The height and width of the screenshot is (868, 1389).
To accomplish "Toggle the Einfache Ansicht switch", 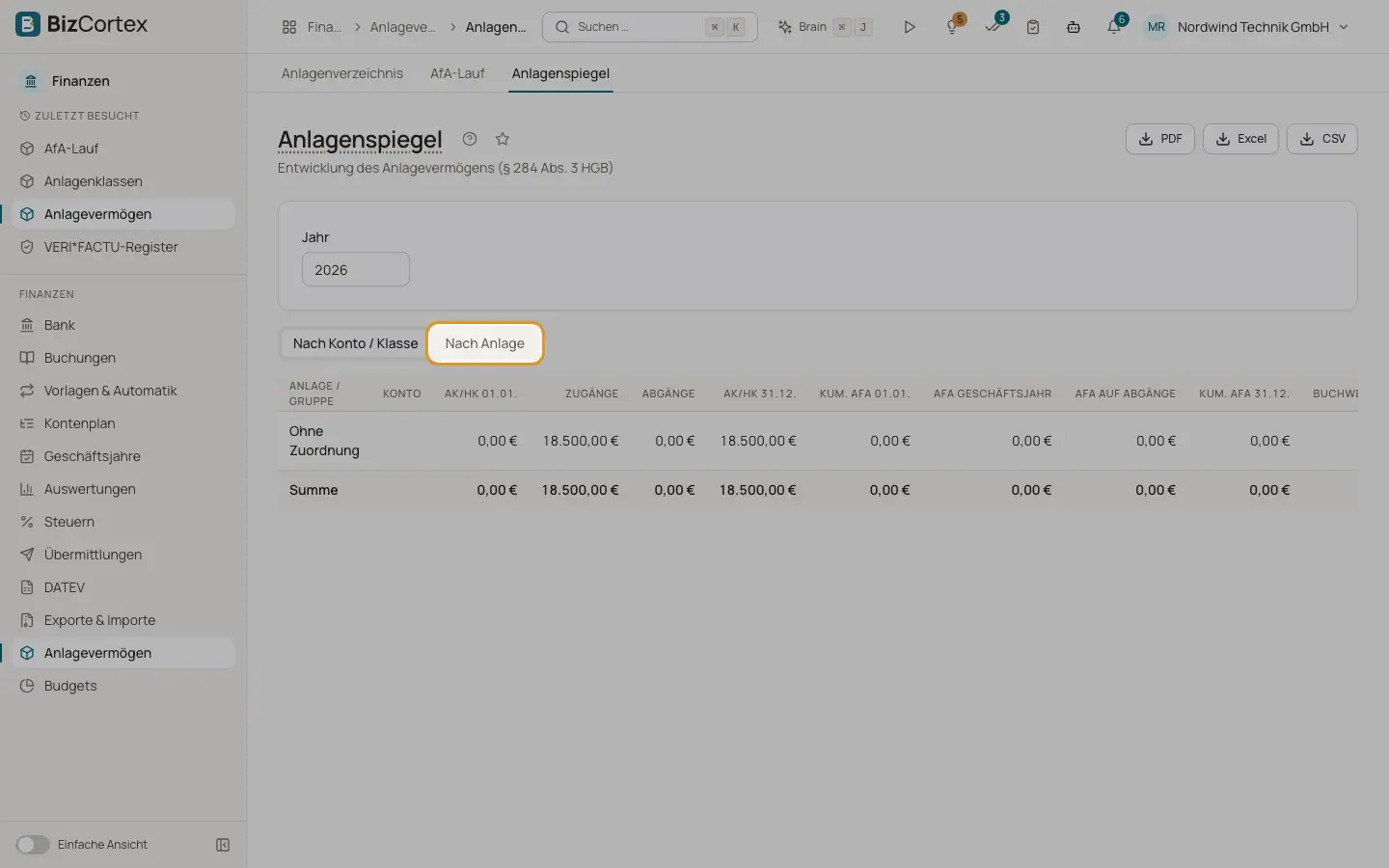I will coord(32,845).
